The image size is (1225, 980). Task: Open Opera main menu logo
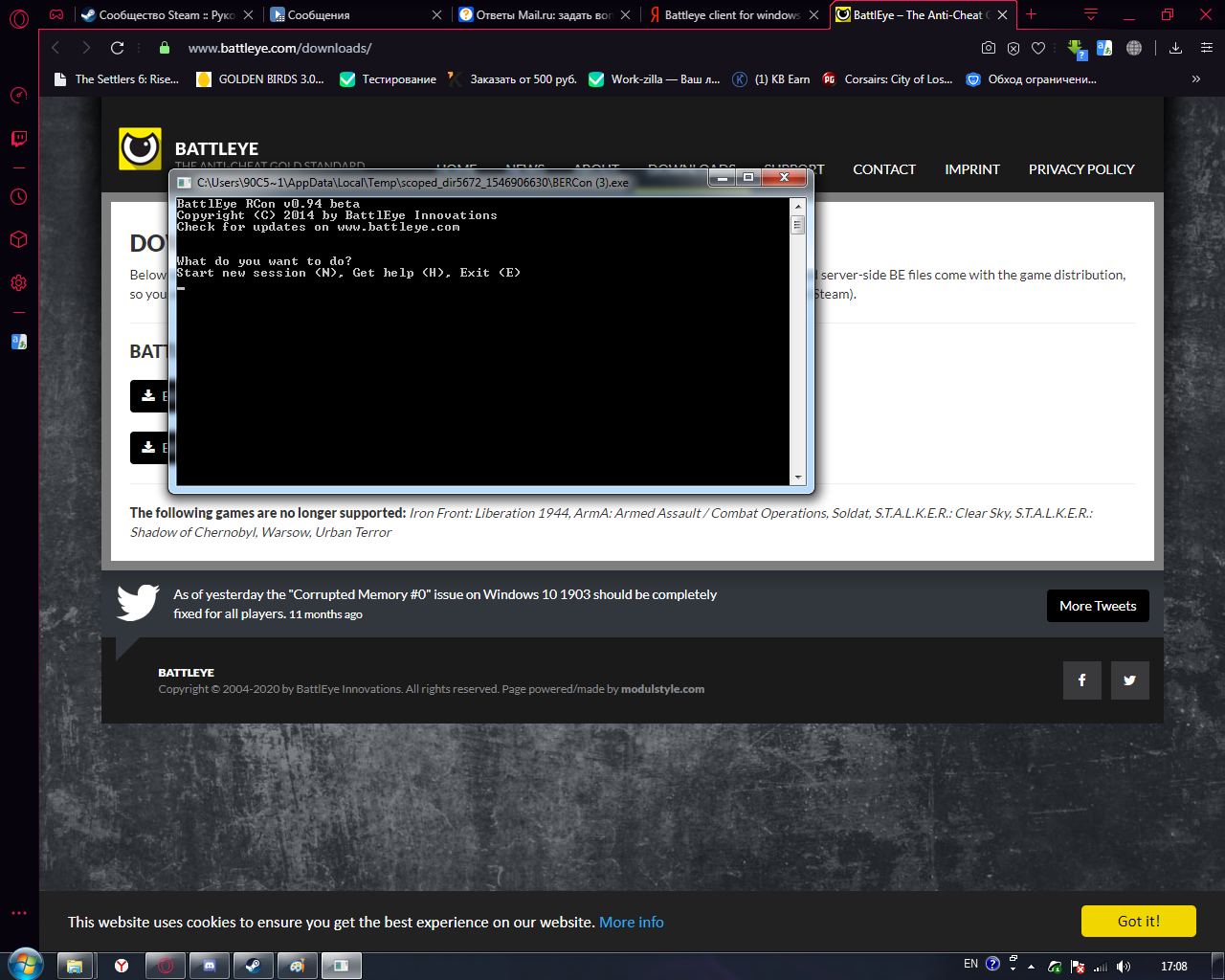coord(19,16)
